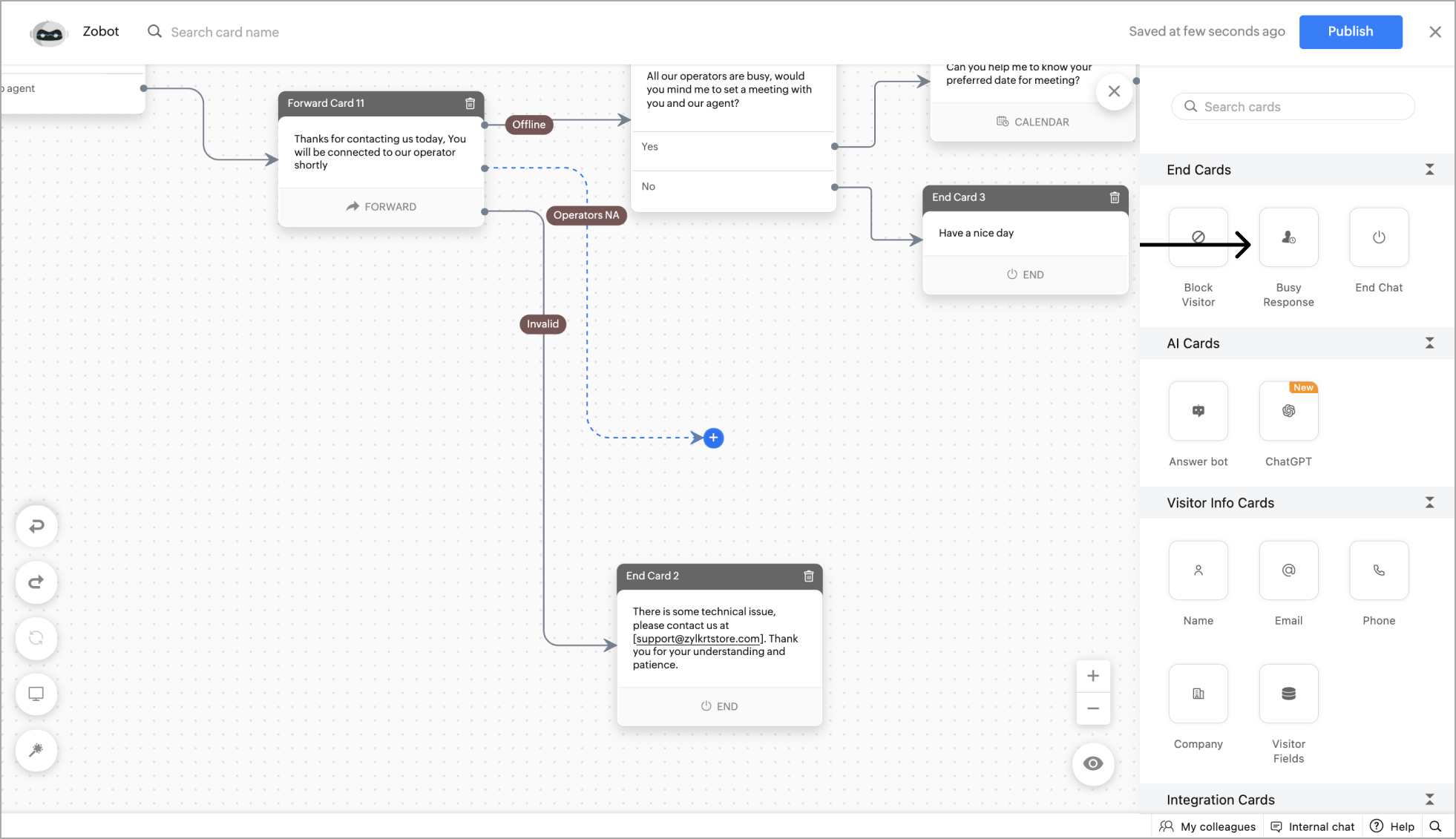The image size is (1456, 839).
Task: Select the ChatGPT AI card
Action: [x=1288, y=411]
